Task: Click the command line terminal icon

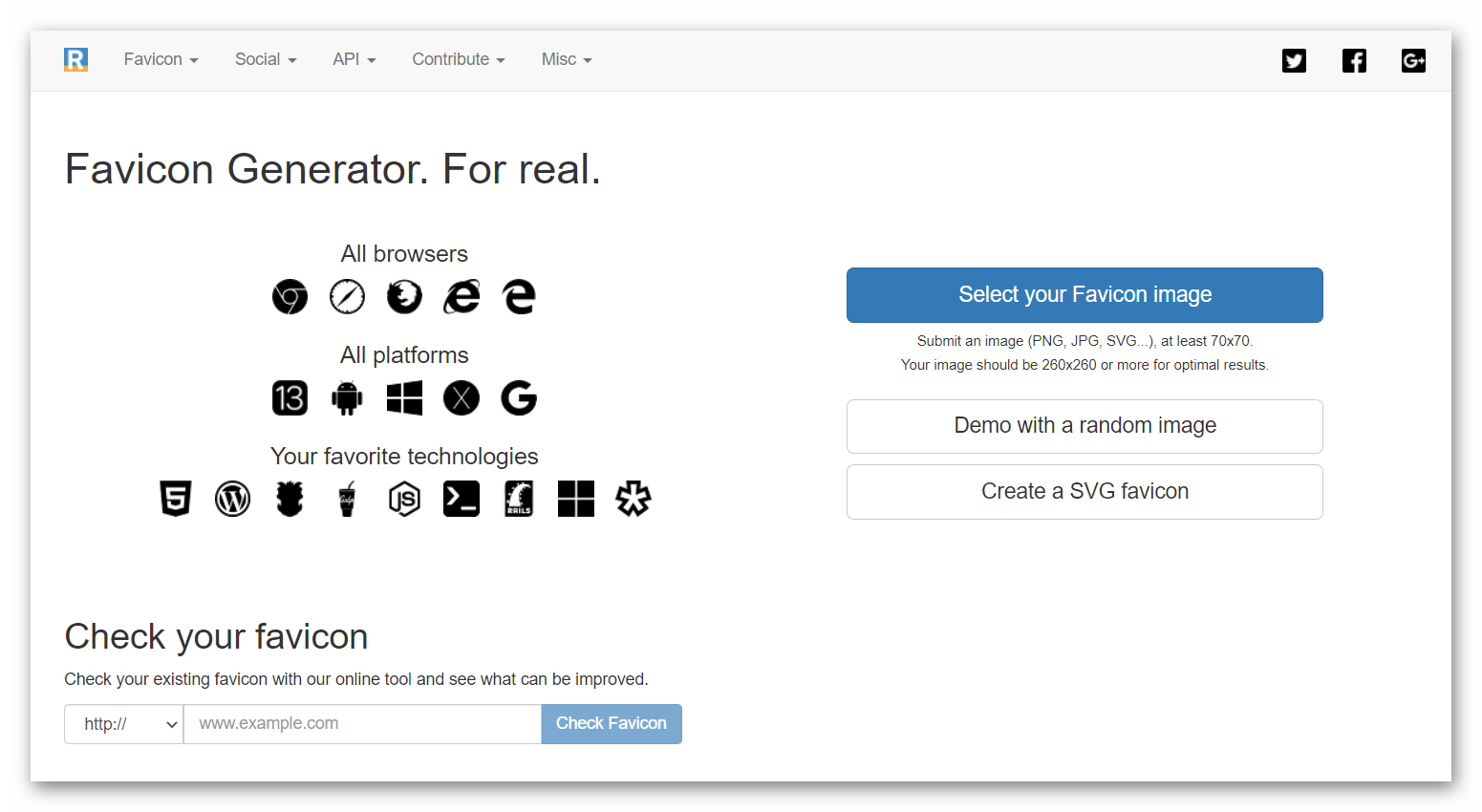Action: (462, 499)
